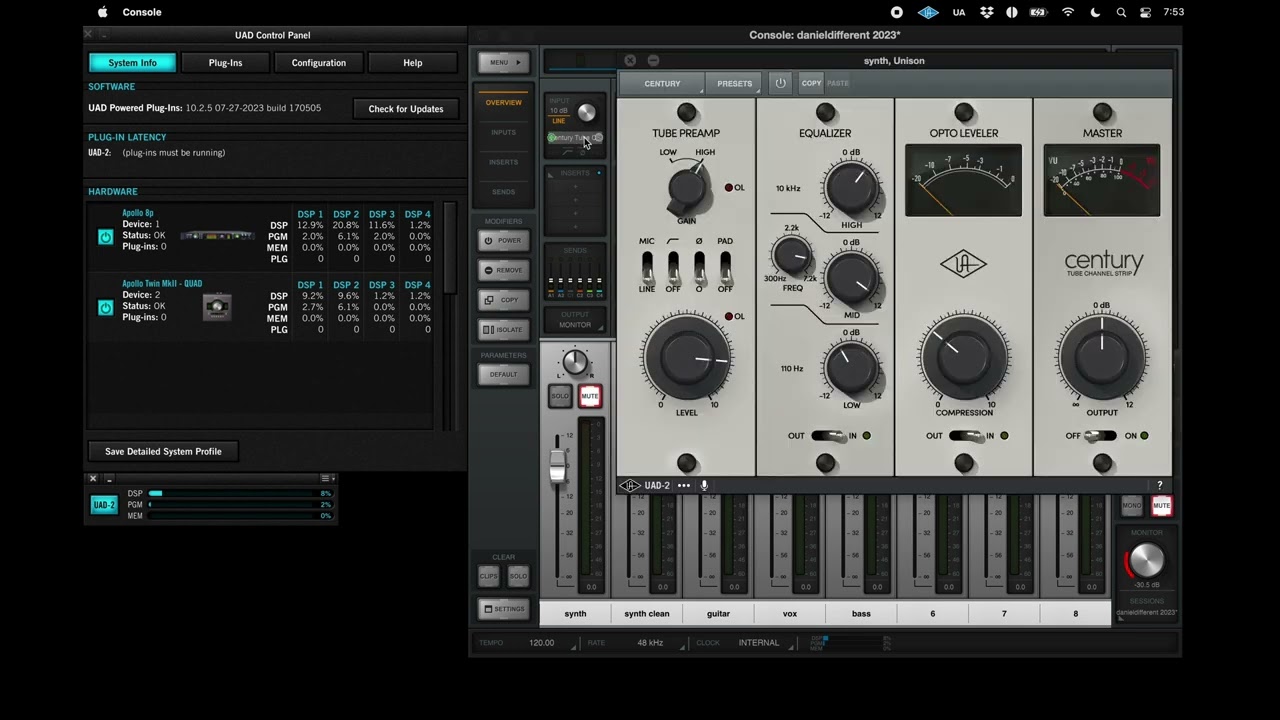Switch to the Plug-Ins tab
This screenshot has height=720, width=1280.
click(225, 62)
